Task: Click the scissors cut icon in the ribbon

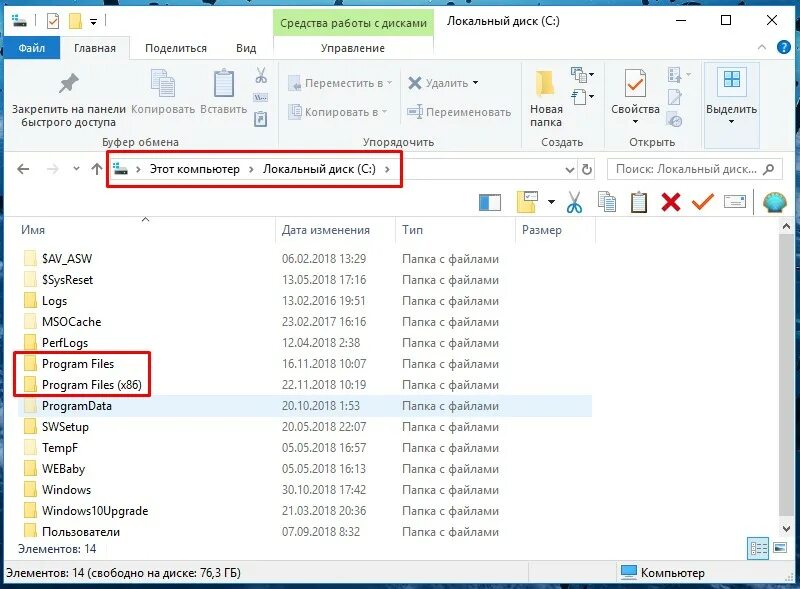Action: [261, 76]
